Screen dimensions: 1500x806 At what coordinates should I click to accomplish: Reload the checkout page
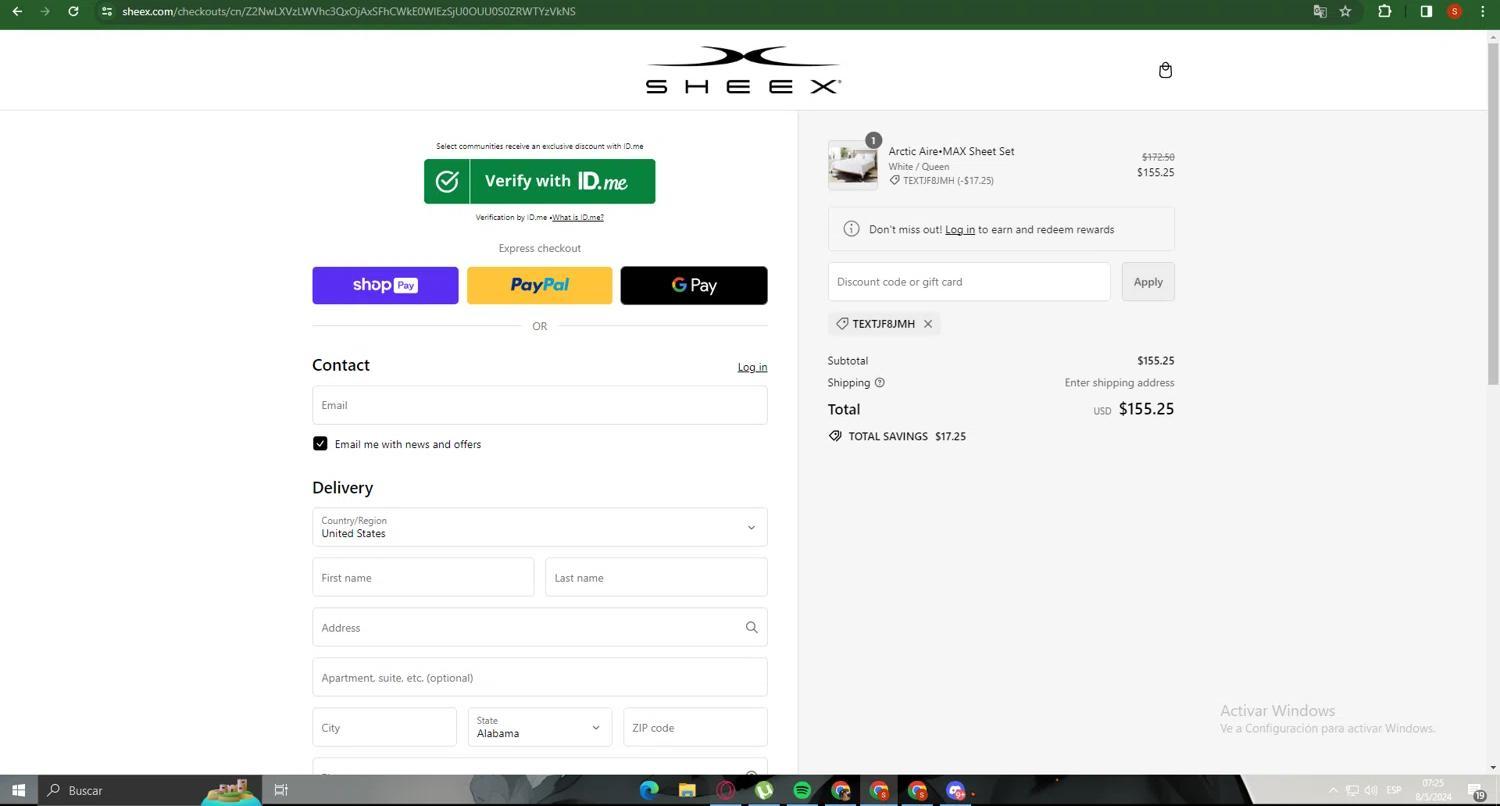pyautogui.click(x=73, y=11)
